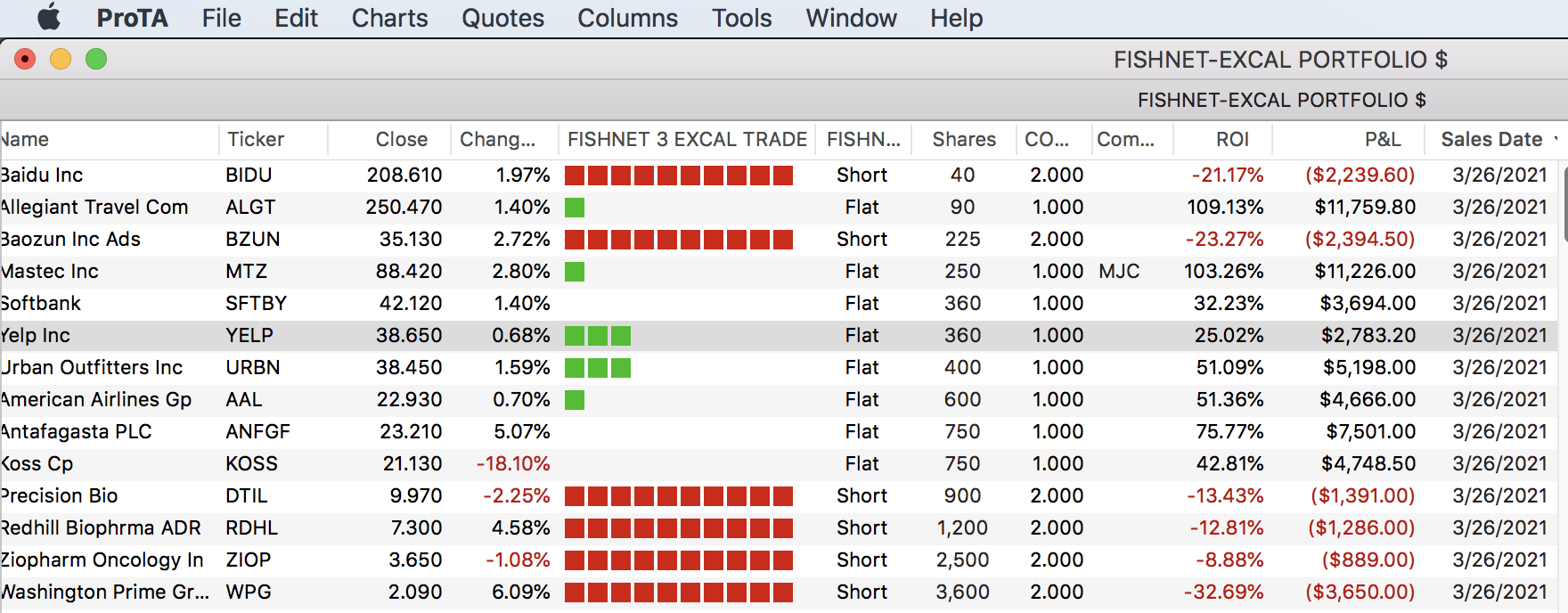Click the Sales Date sort arrow

click(x=1556, y=139)
